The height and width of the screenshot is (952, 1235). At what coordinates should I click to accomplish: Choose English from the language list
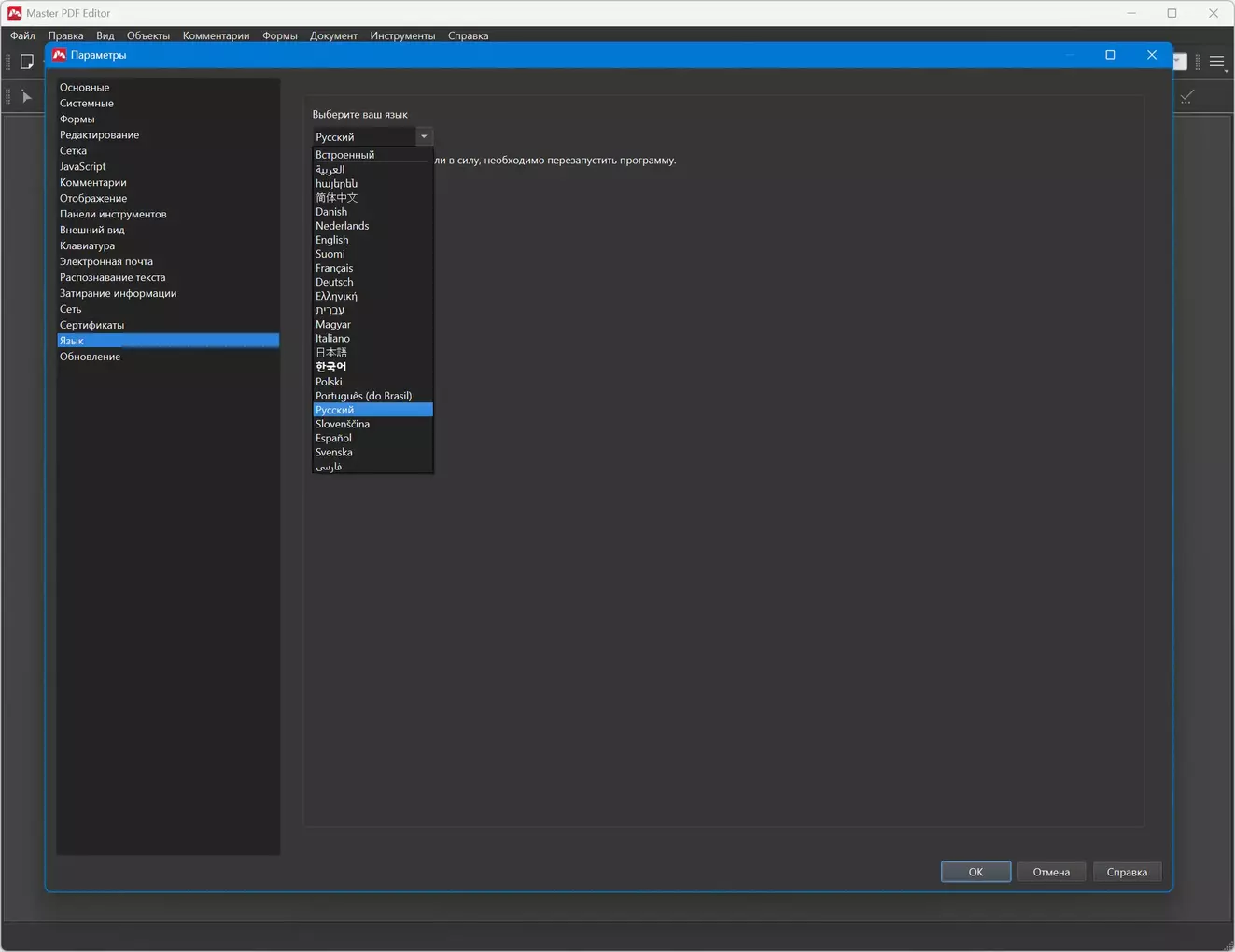[332, 240]
